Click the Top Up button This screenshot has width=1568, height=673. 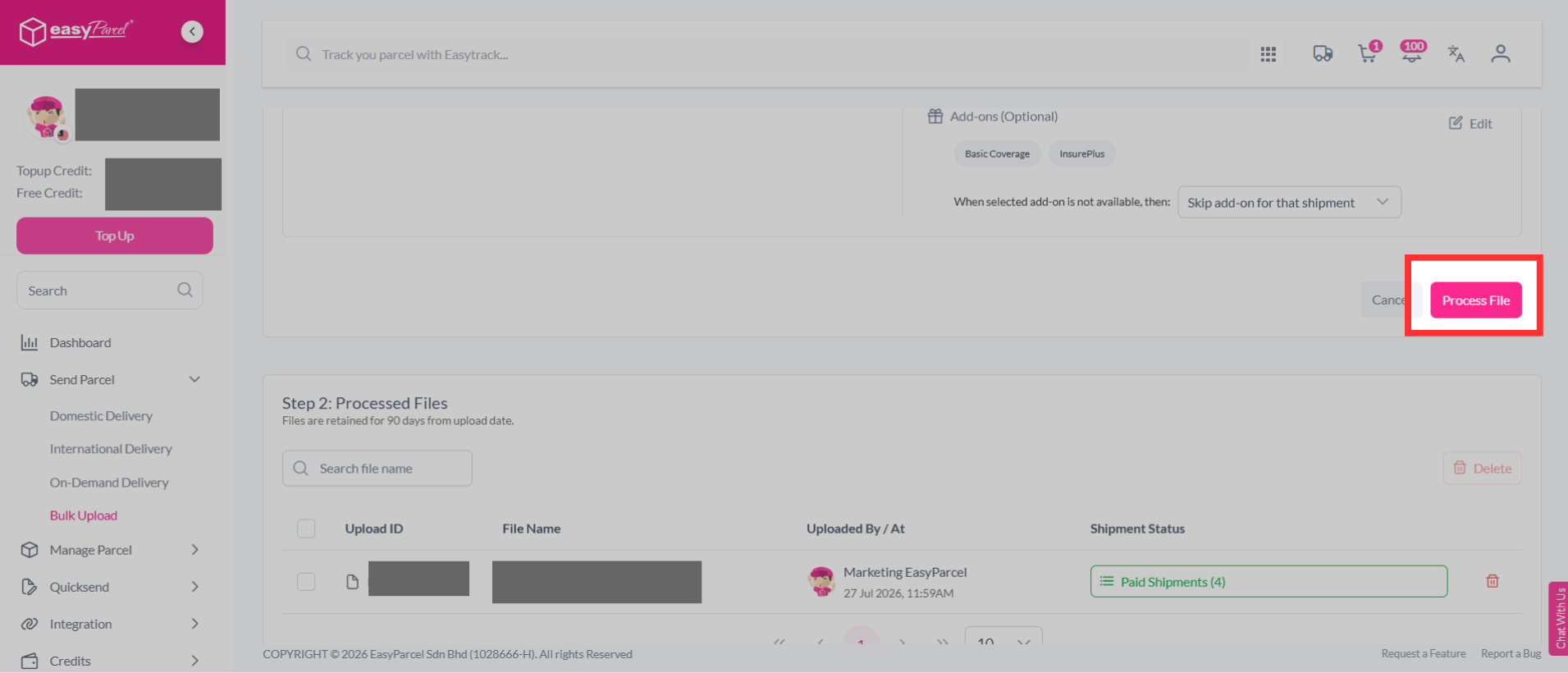[x=115, y=236]
